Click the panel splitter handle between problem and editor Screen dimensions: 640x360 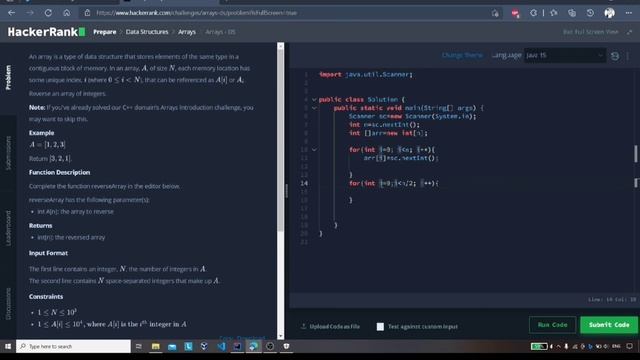[x=287, y=191]
